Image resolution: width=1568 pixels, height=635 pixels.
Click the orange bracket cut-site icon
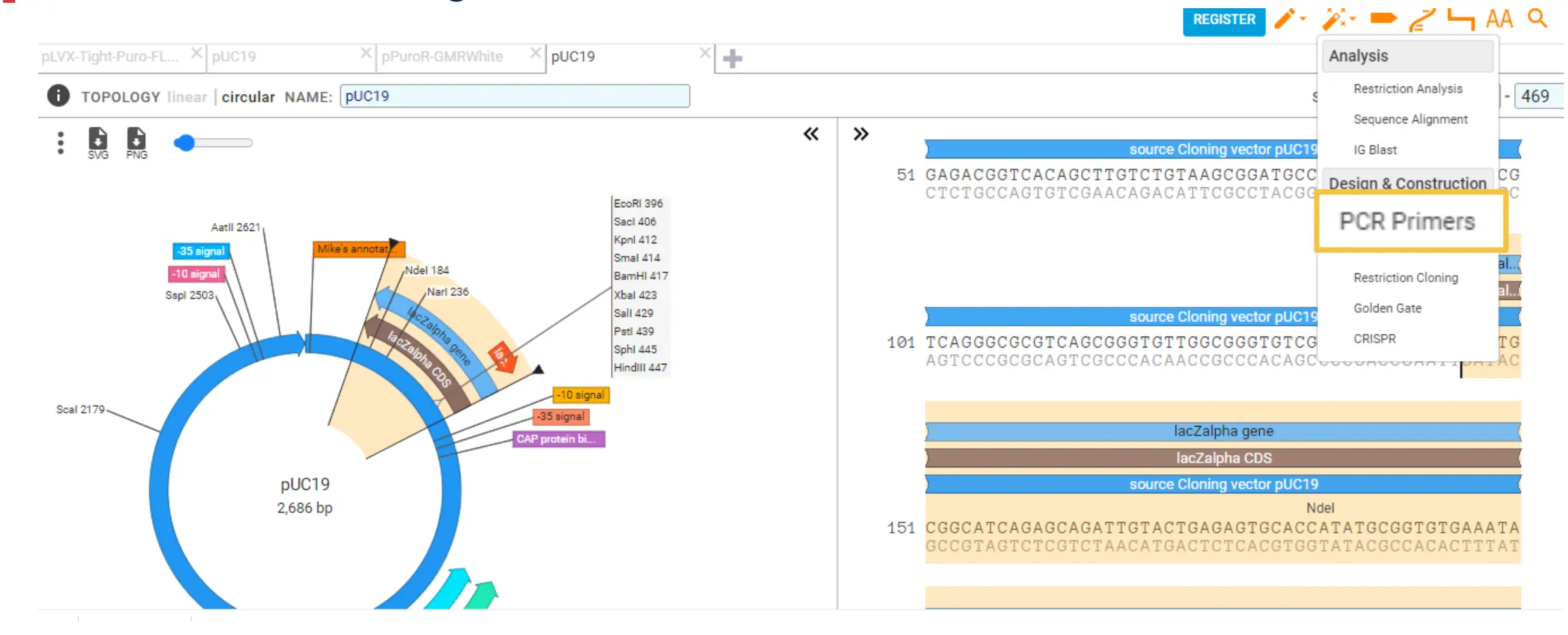[x=1461, y=19]
